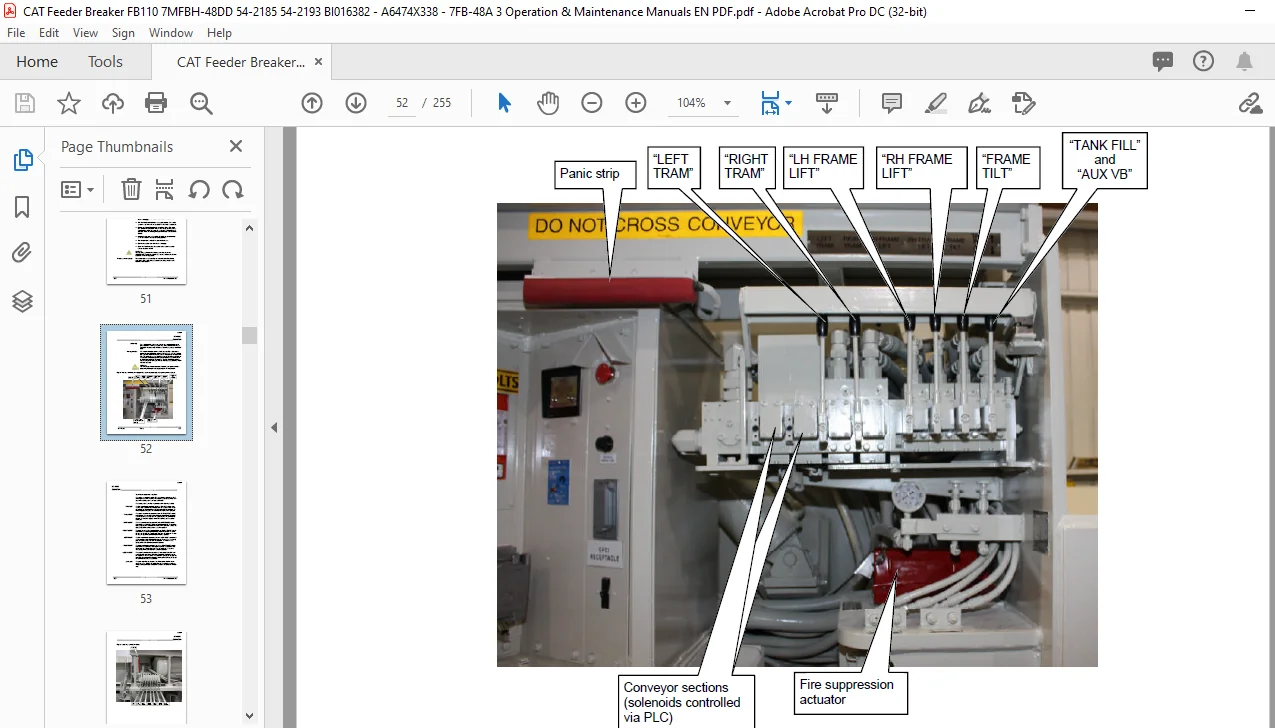The width and height of the screenshot is (1275, 728).
Task: Close the Page Thumbnails panel
Action: pos(236,146)
